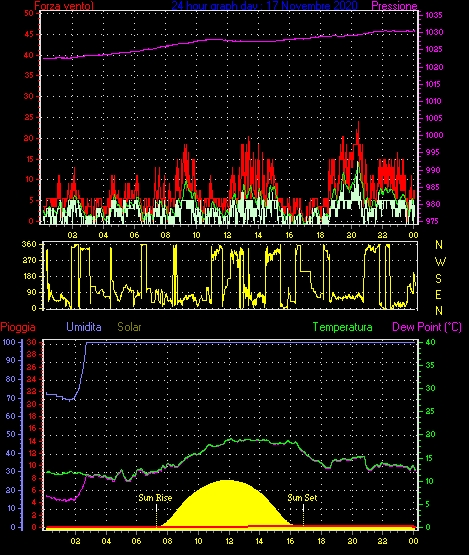Click the Forza vento axis label
The height and width of the screenshot is (555, 469).
click(64, 6)
